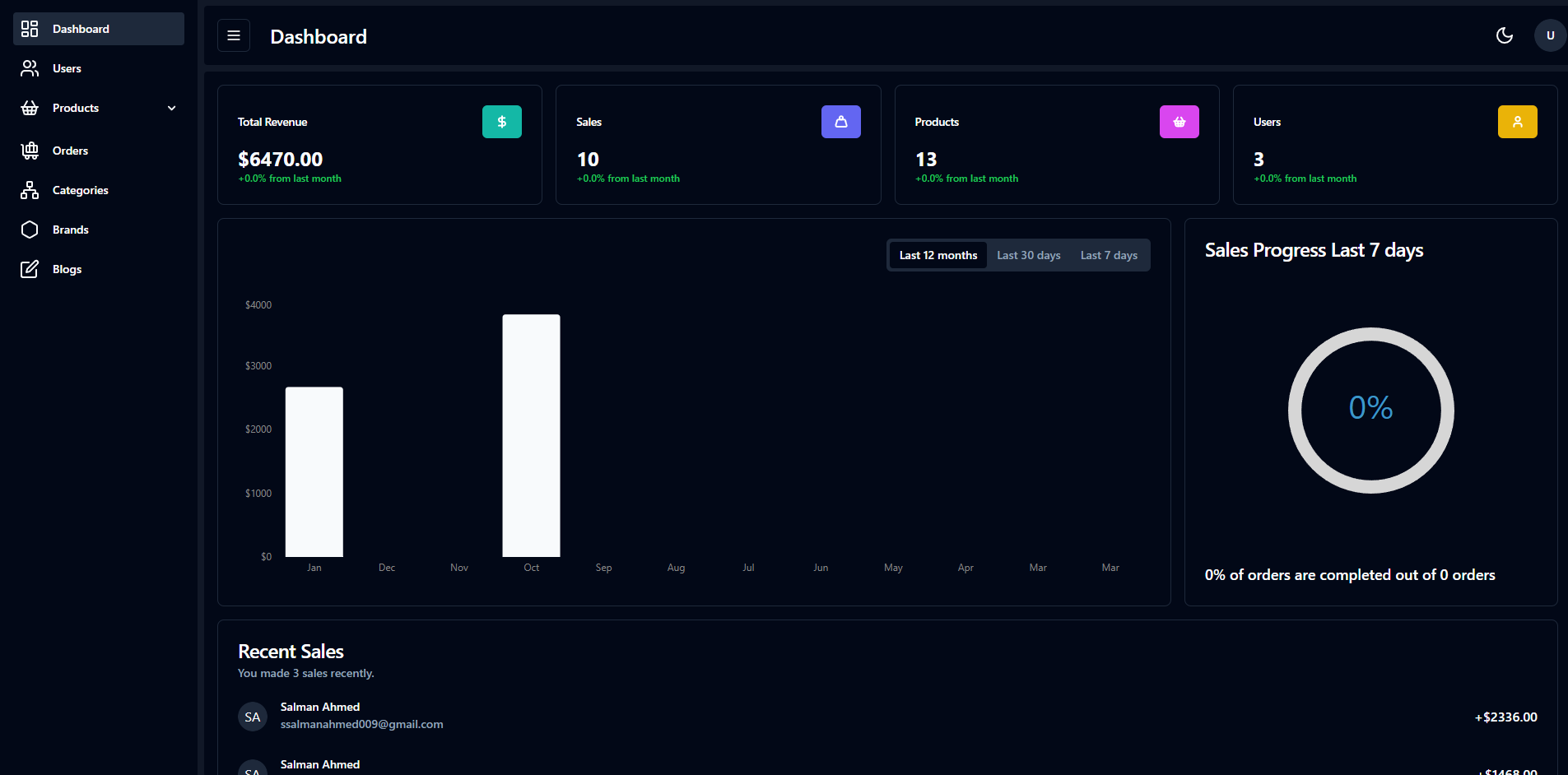Select Dashboard in the sidebar
This screenshot has width=1568, height=775.
[x=81, y=29]
